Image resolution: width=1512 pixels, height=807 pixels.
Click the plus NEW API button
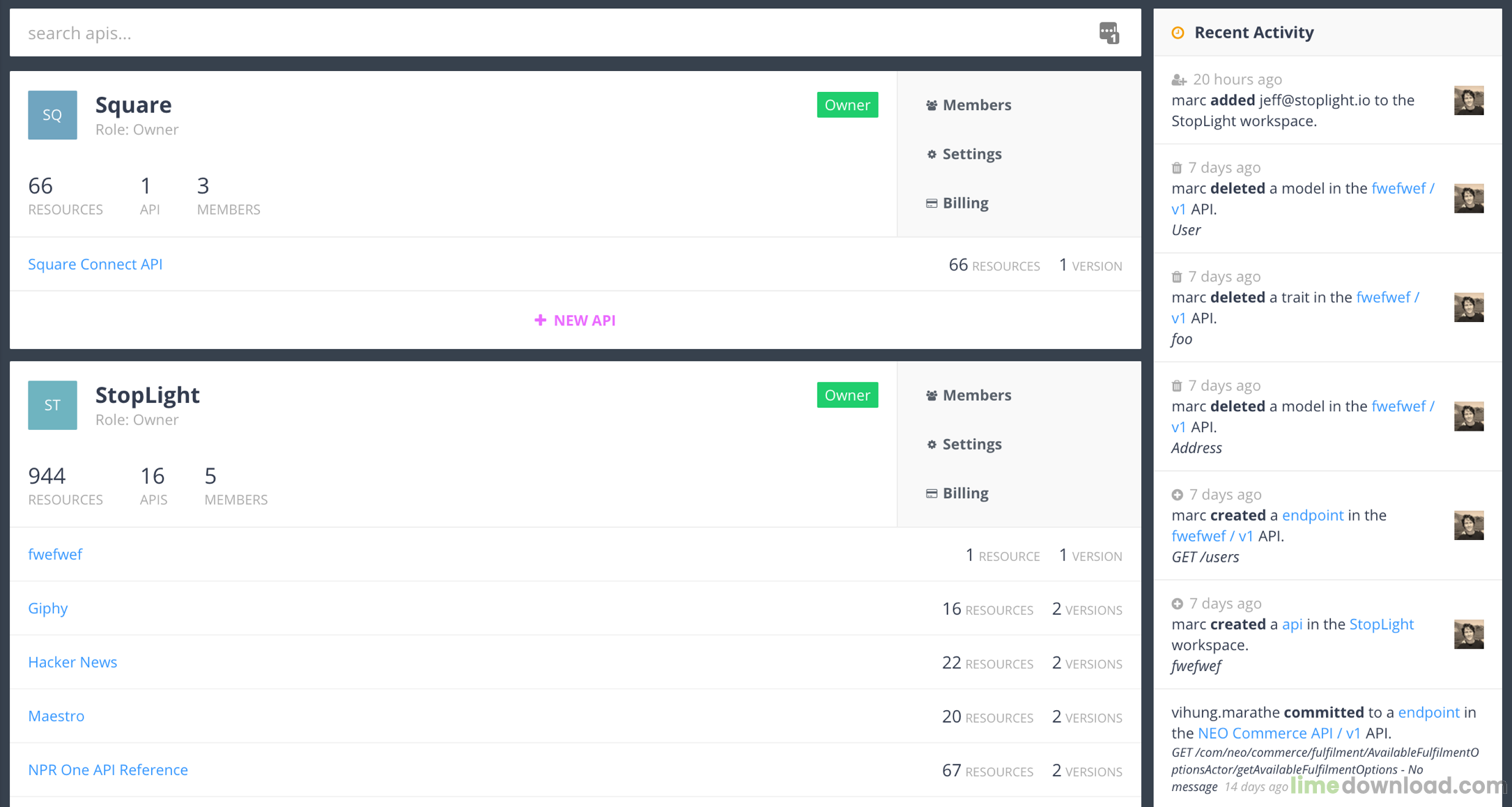pos(575,321)
